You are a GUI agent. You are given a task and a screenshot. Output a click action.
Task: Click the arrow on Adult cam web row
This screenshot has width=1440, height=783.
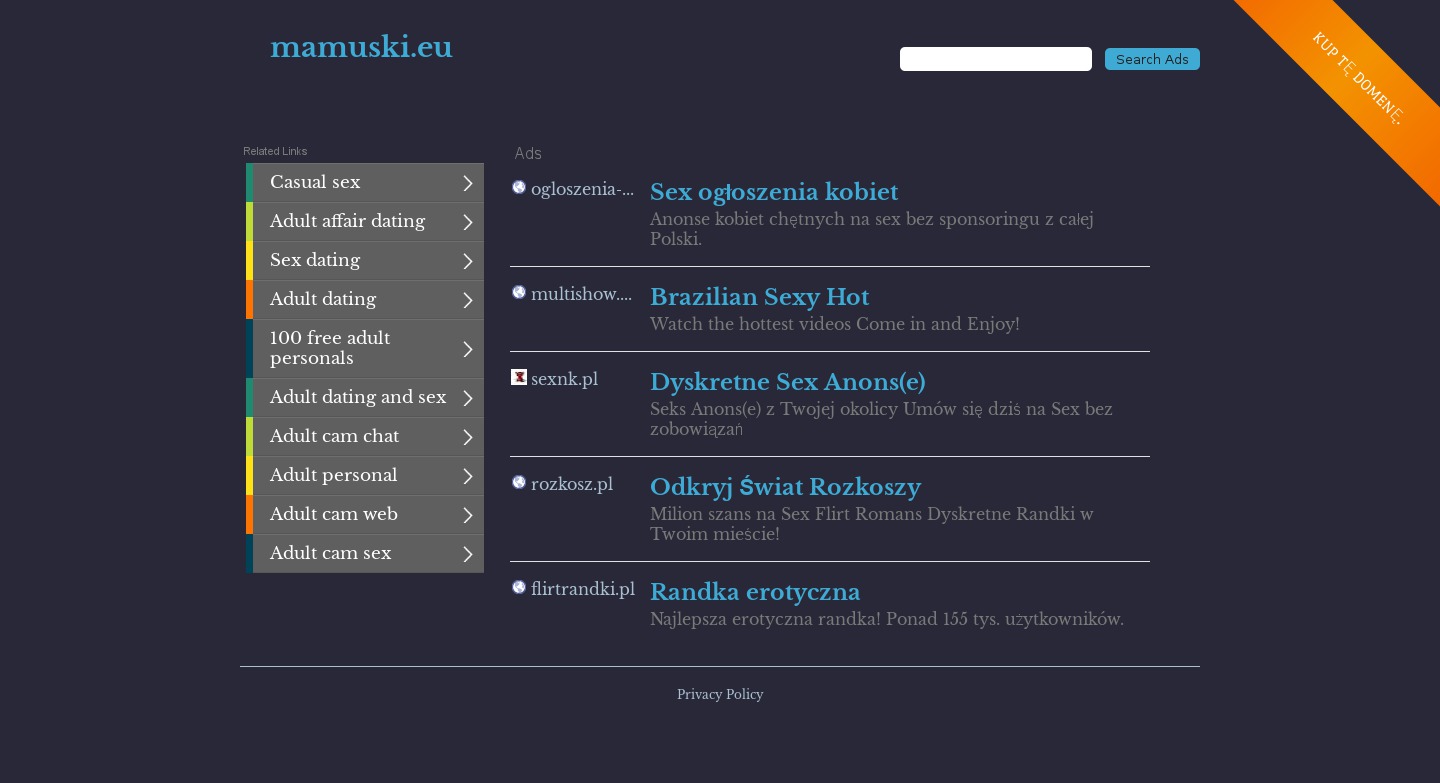coord(467,515)
